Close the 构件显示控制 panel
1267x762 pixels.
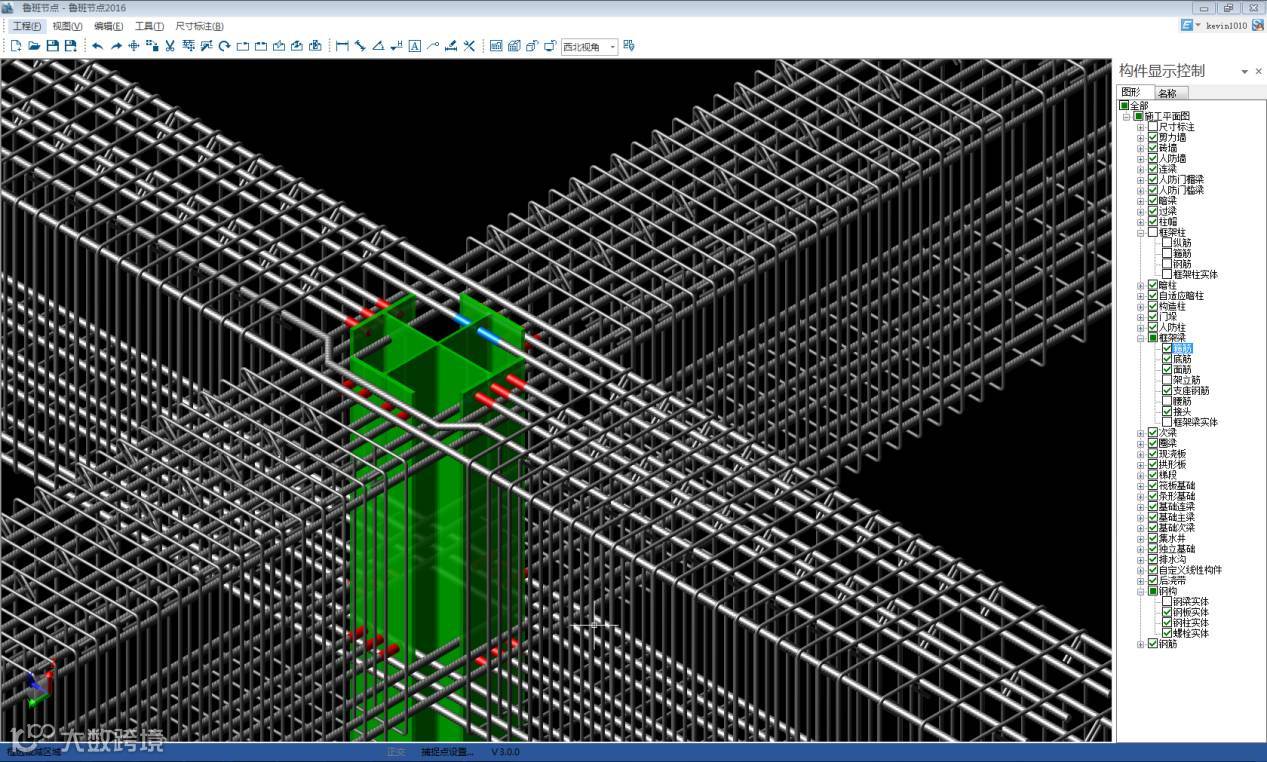(1259, 72)
